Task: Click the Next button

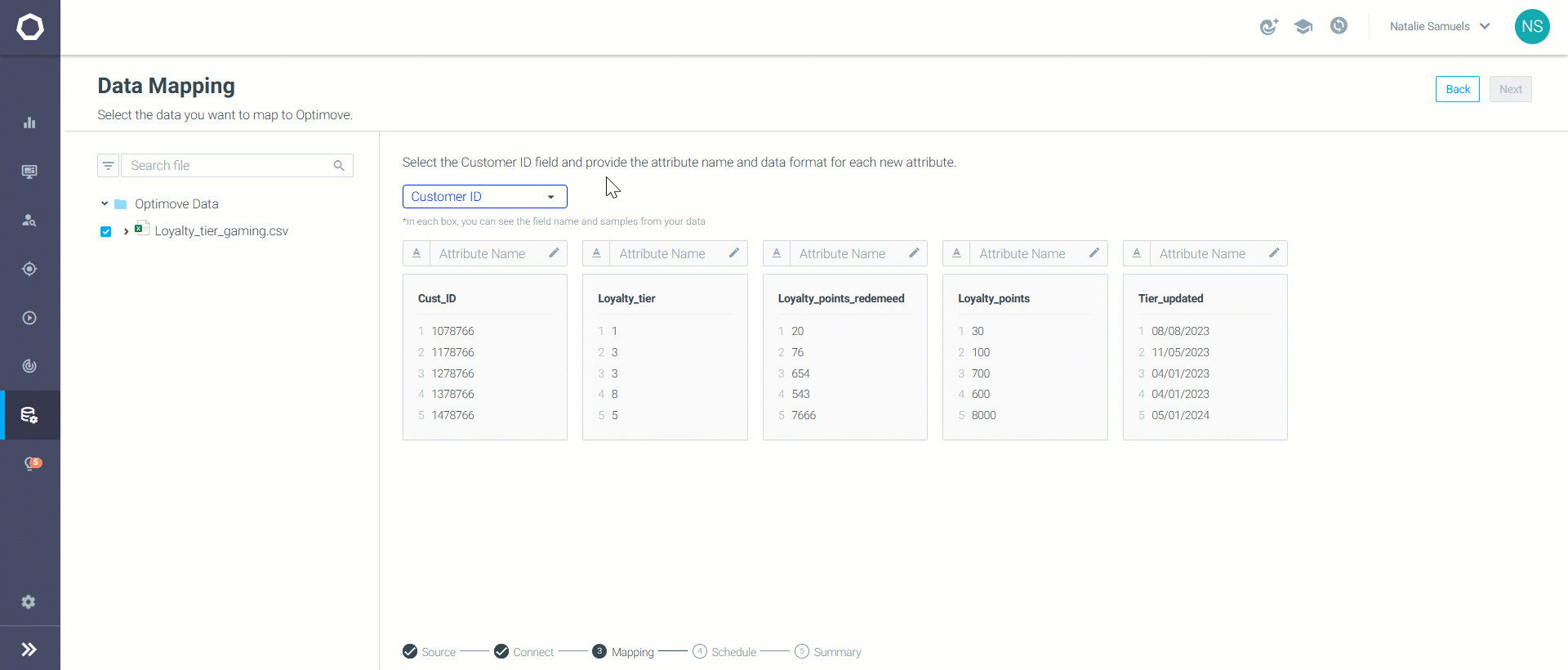Action: [1511, 89]
